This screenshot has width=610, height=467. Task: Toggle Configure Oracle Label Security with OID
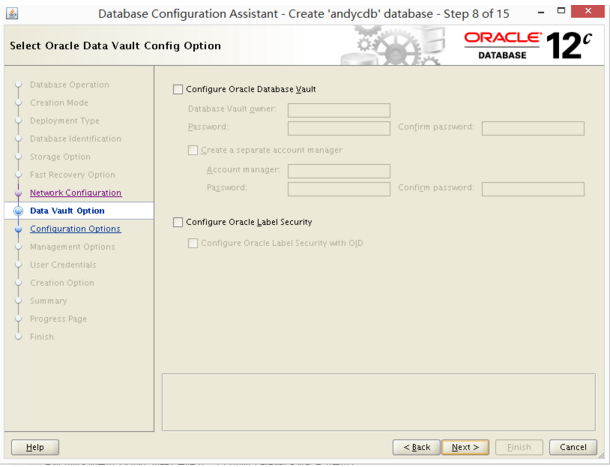[193, 243]
